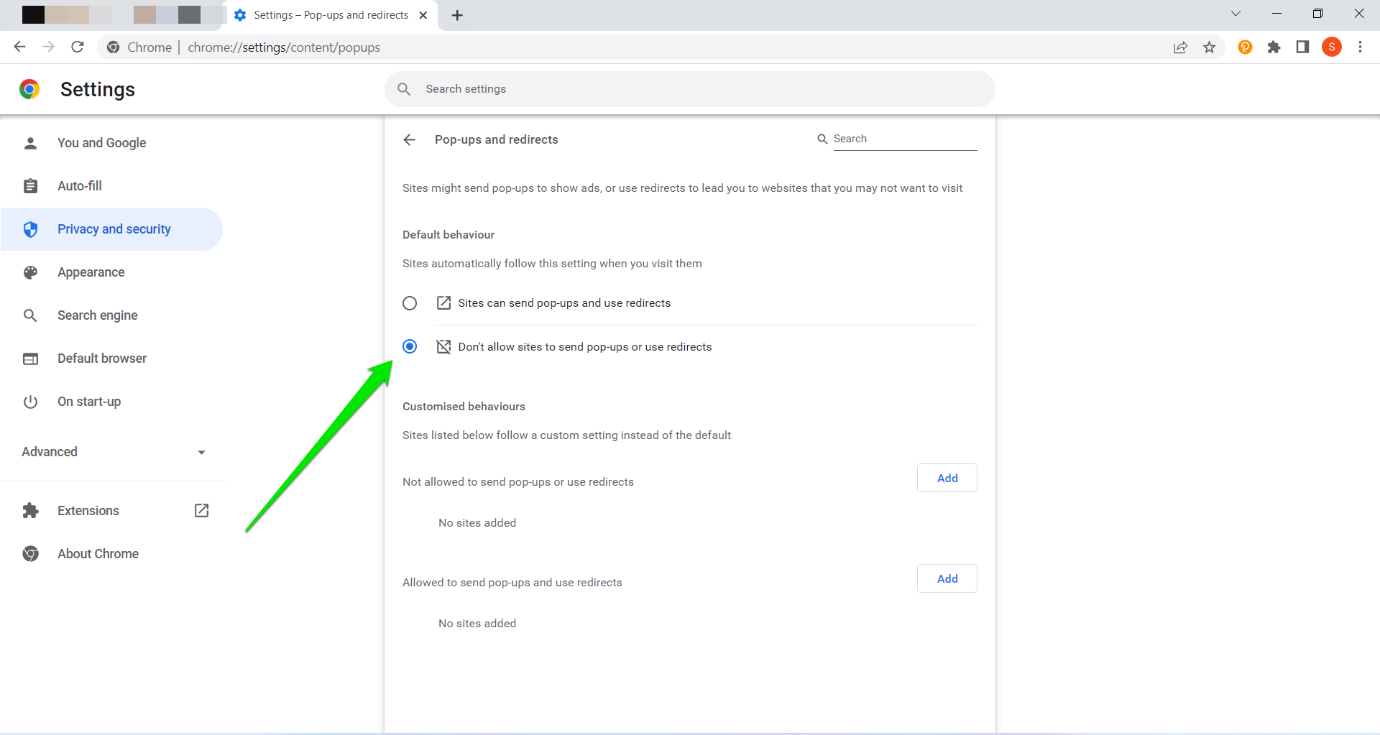Image resolution: width=1380 pixels, height=735 pixels.
Task: Go back to the previous page
Action: point(19,47)
